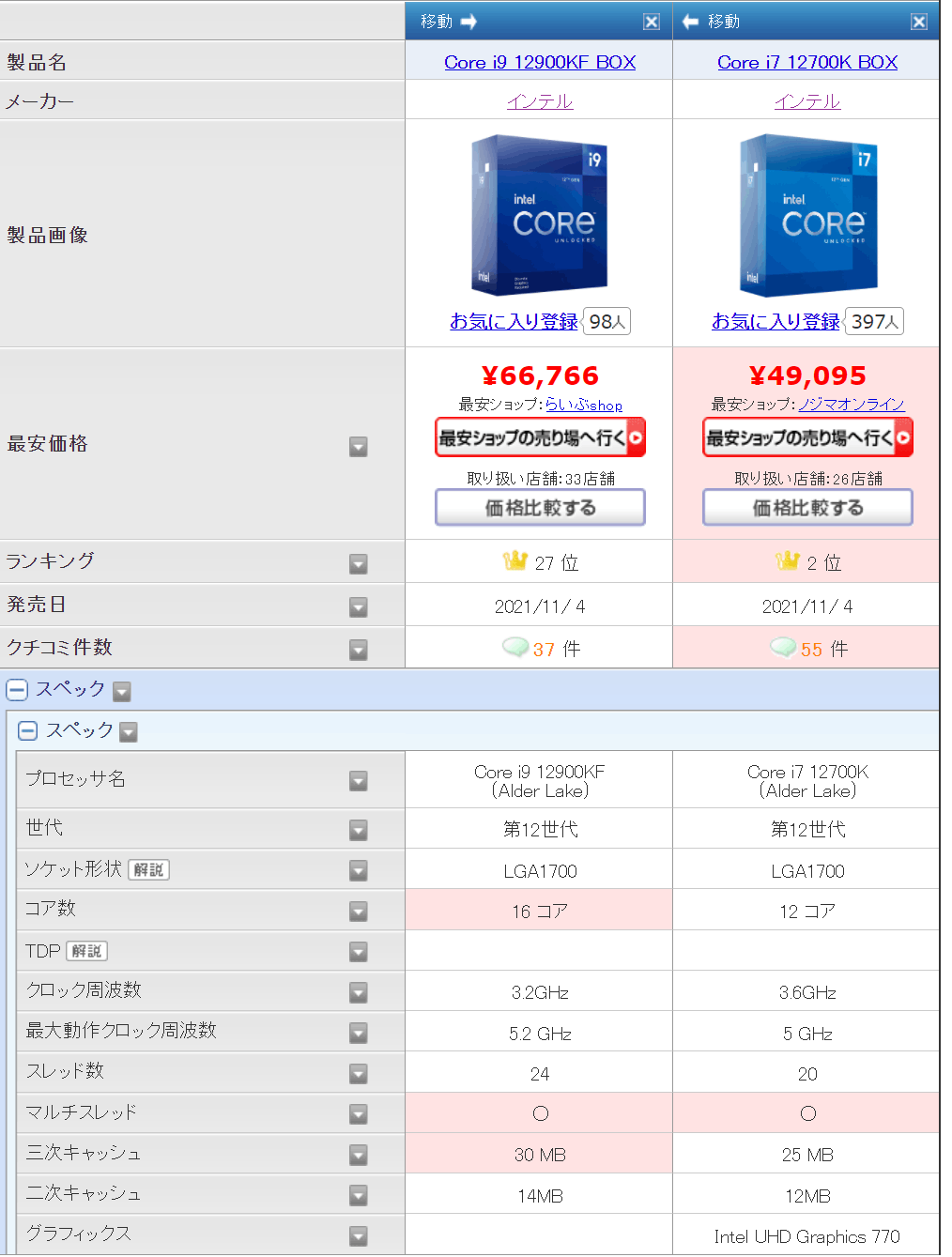The width and height of the screenshot is (952, 1257).
Task: Click crown ranking icon for 27 位
Action: point(514,561)
